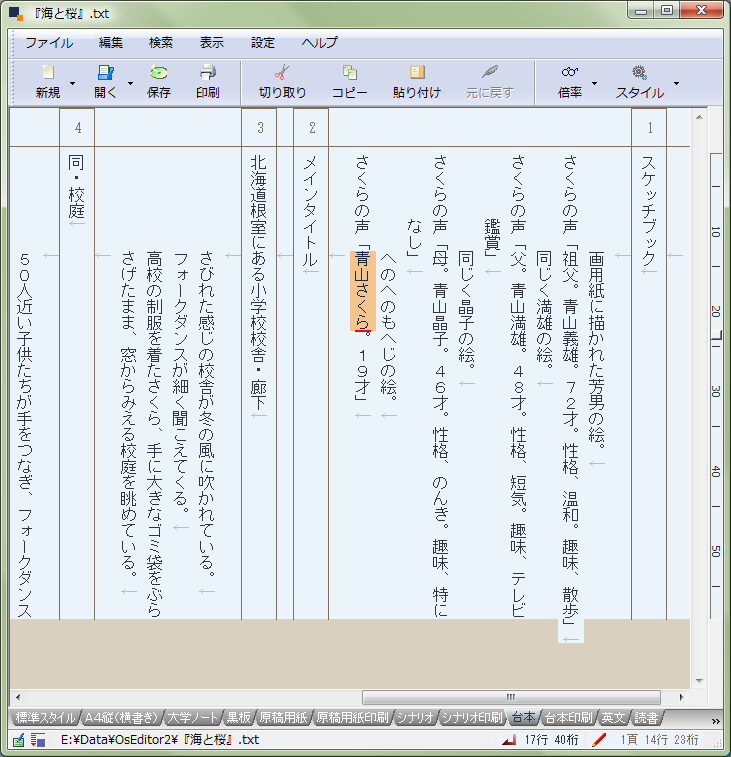
Task: Open the ファイル menu
Action: pos(49,42)
